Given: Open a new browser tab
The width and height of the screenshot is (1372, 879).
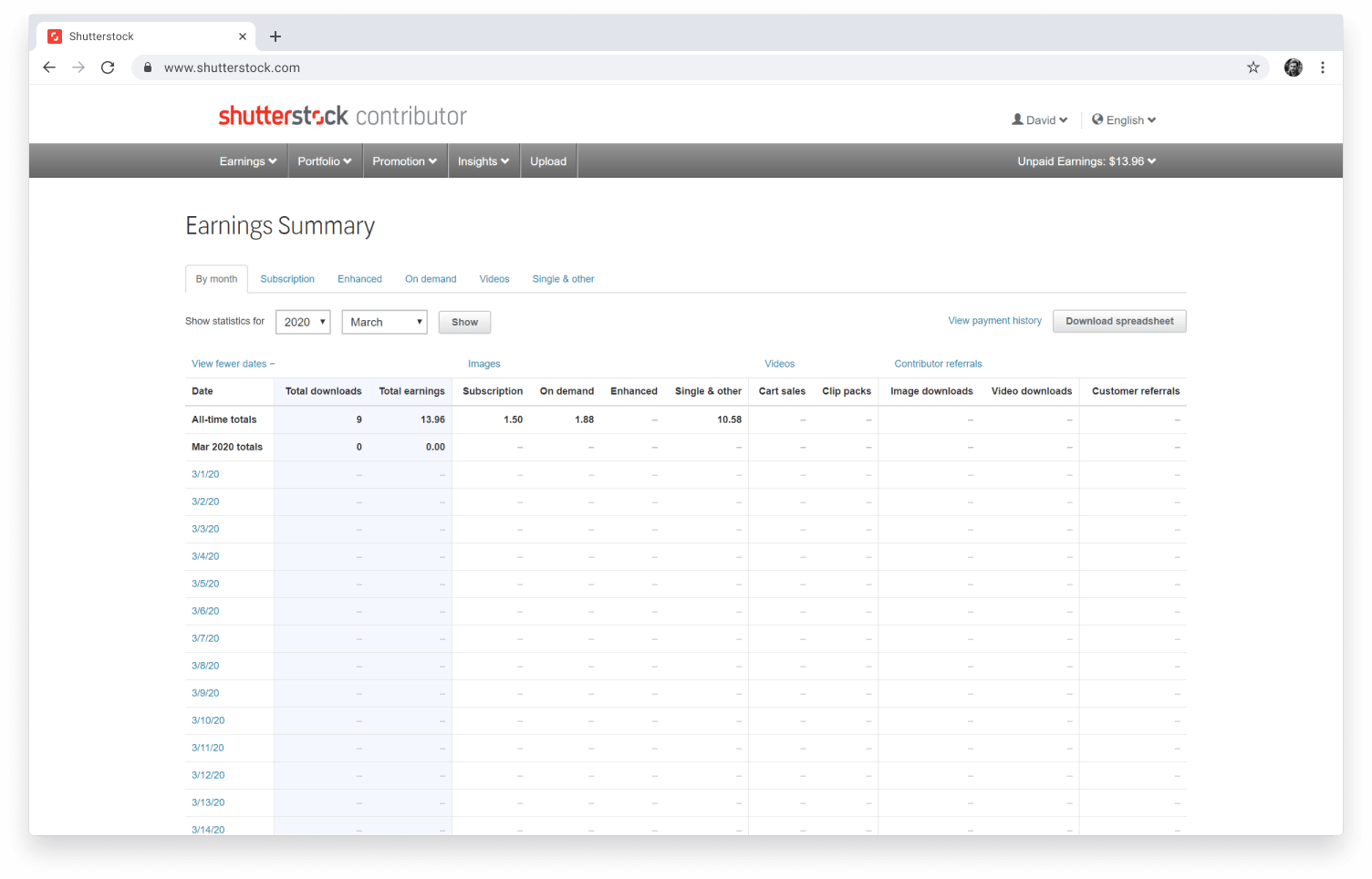Looking at the screenshot, I should coord(275,36).
